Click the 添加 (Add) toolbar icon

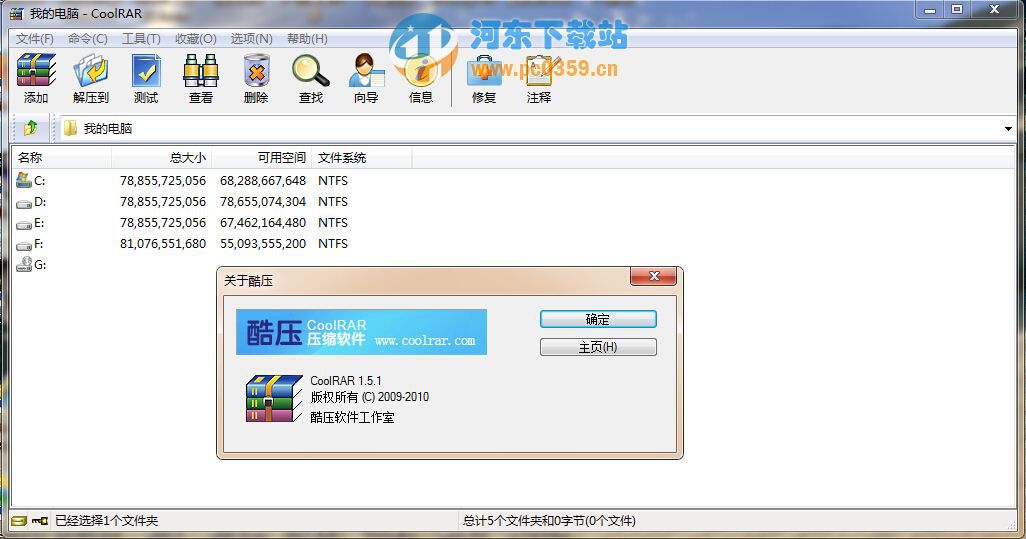tap(36, 70)
